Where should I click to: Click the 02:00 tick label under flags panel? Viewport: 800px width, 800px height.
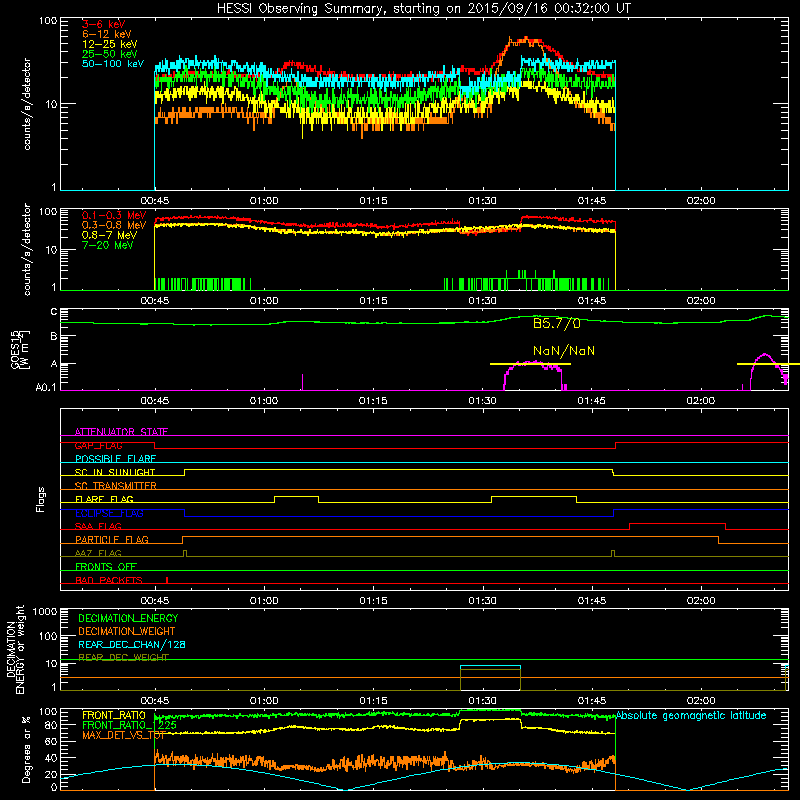click(701, 601)
